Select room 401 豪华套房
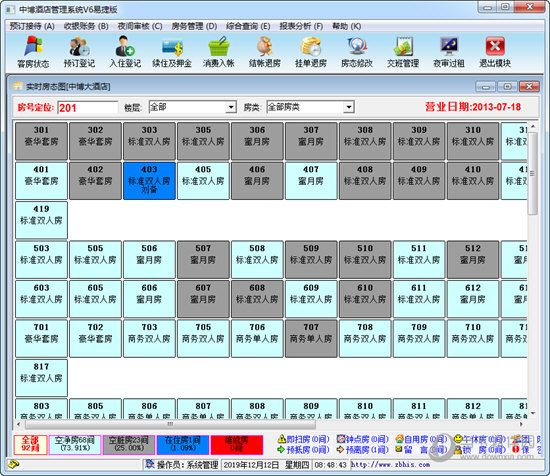Viewport: 550px width, 476px height. (41, 181)
